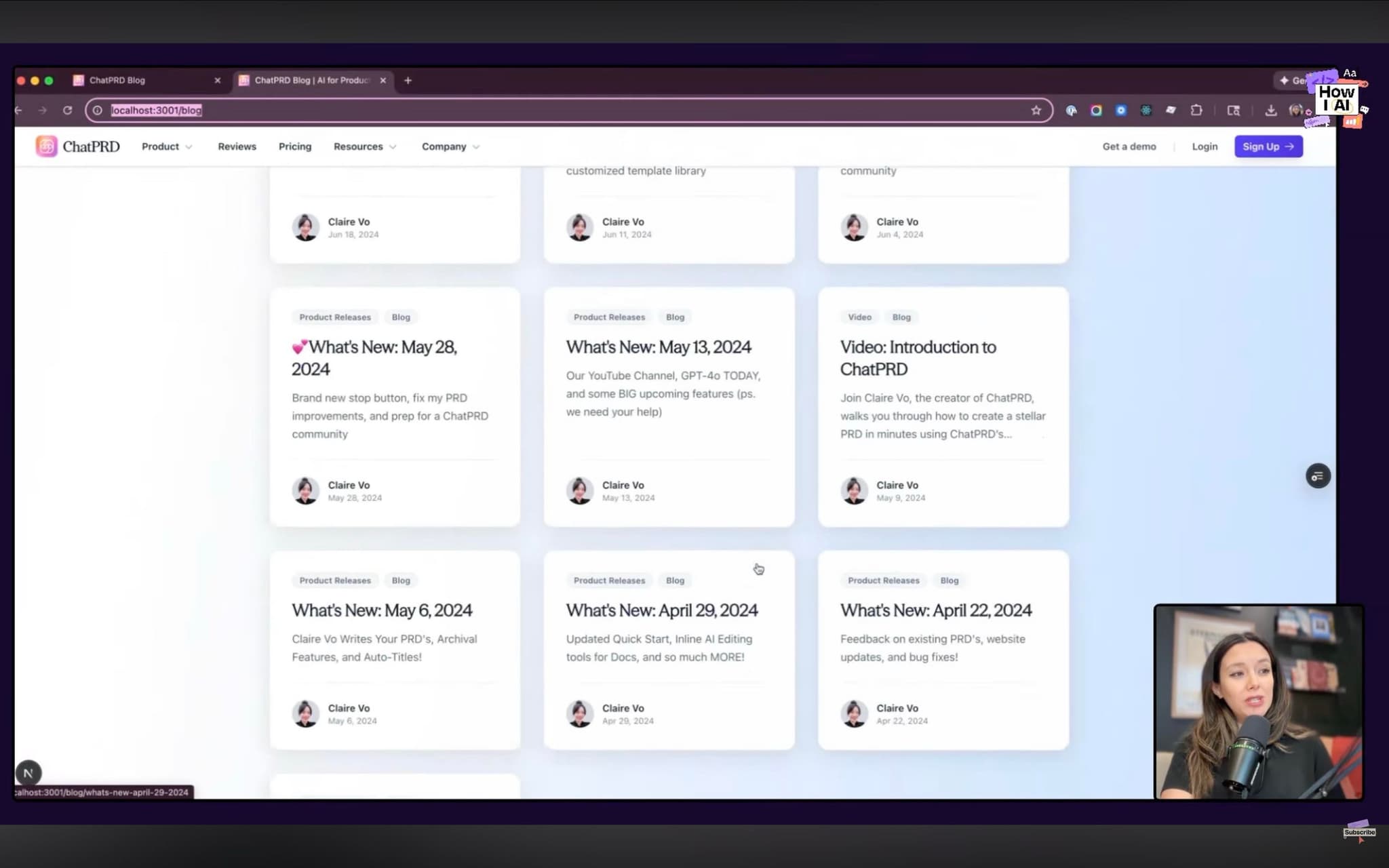This screenshot has height=868, width=1389.
Task: Expand the Company dropdown menu
Action: [450, 146]
